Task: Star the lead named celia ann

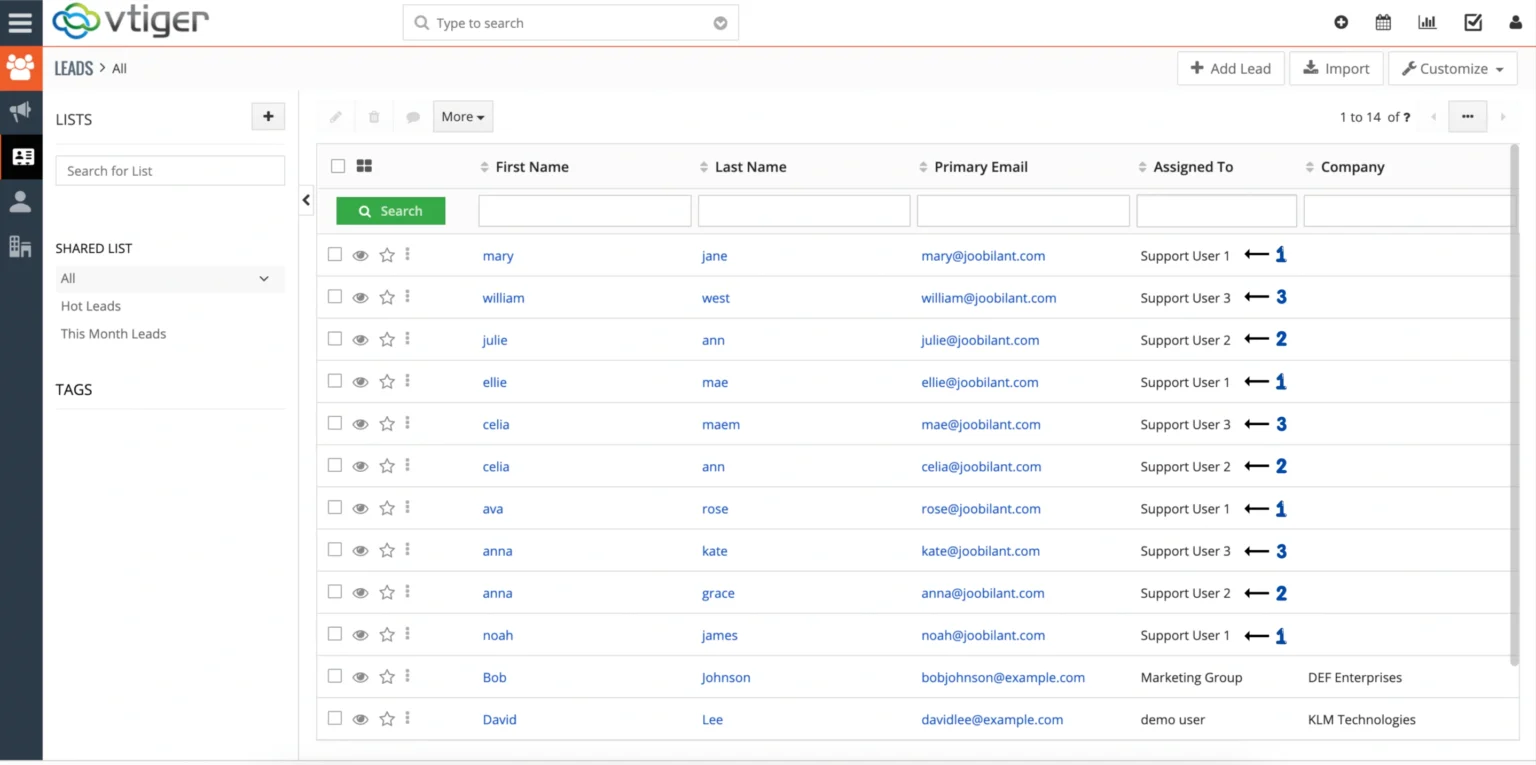Action: click(x=387, y=466)
